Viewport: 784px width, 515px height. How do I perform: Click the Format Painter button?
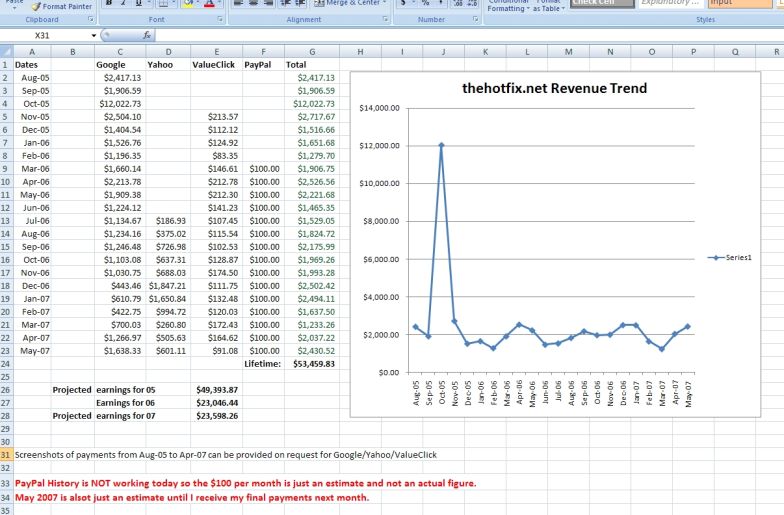62,6
